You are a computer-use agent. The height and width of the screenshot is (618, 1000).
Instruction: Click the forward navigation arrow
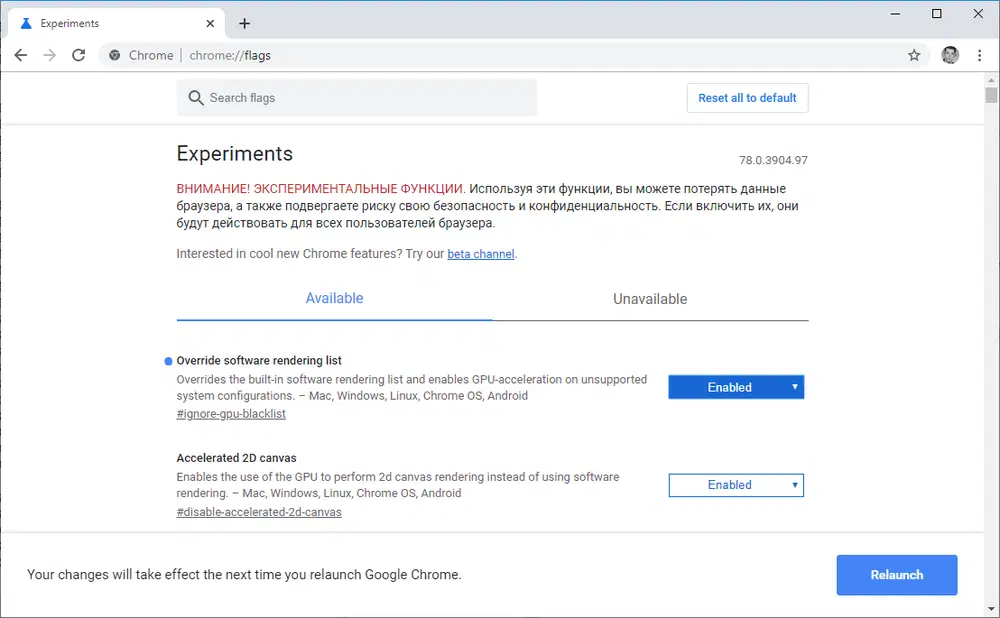click(x=49, y=55)
